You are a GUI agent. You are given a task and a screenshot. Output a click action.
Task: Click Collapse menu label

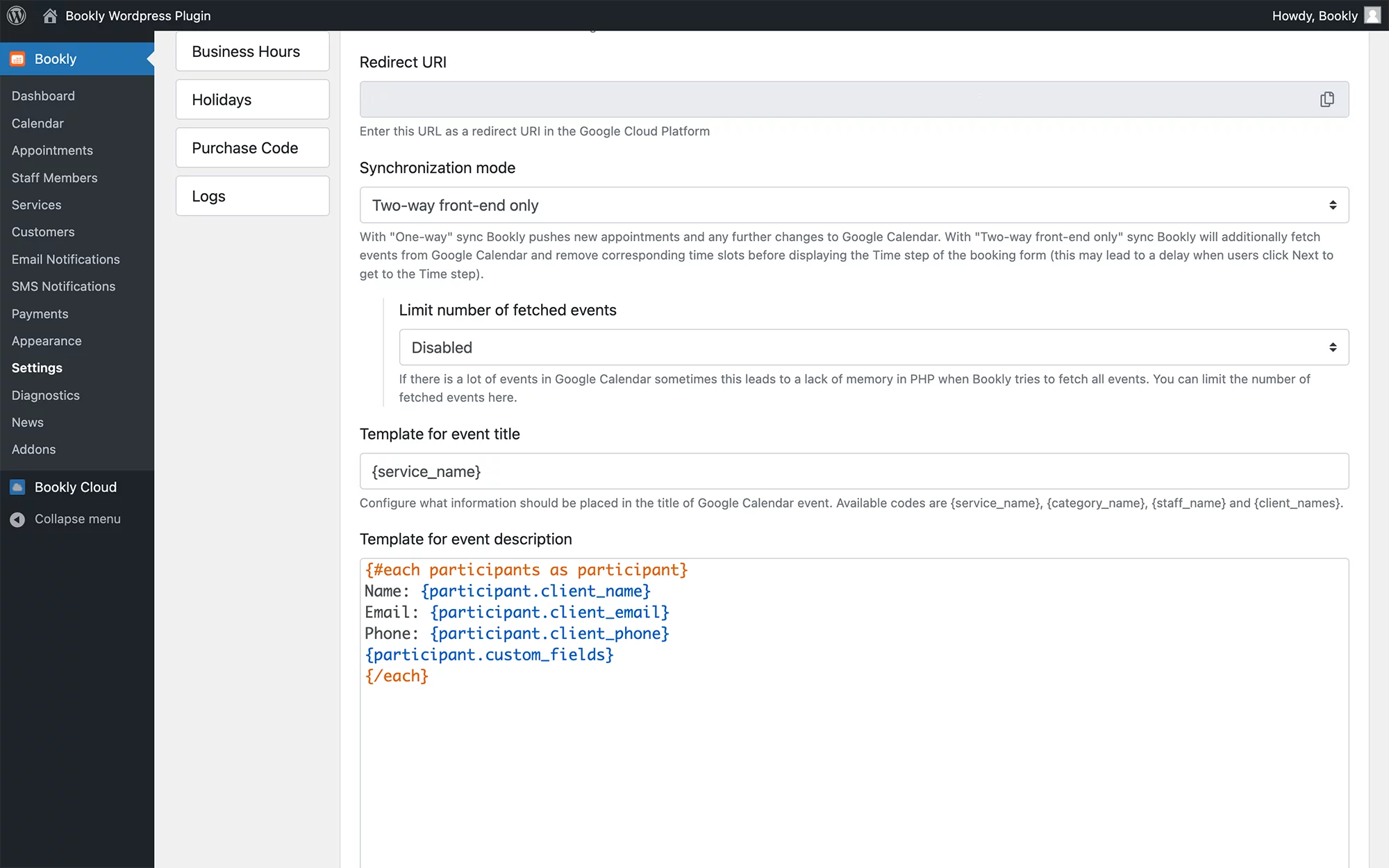(78, 519)
